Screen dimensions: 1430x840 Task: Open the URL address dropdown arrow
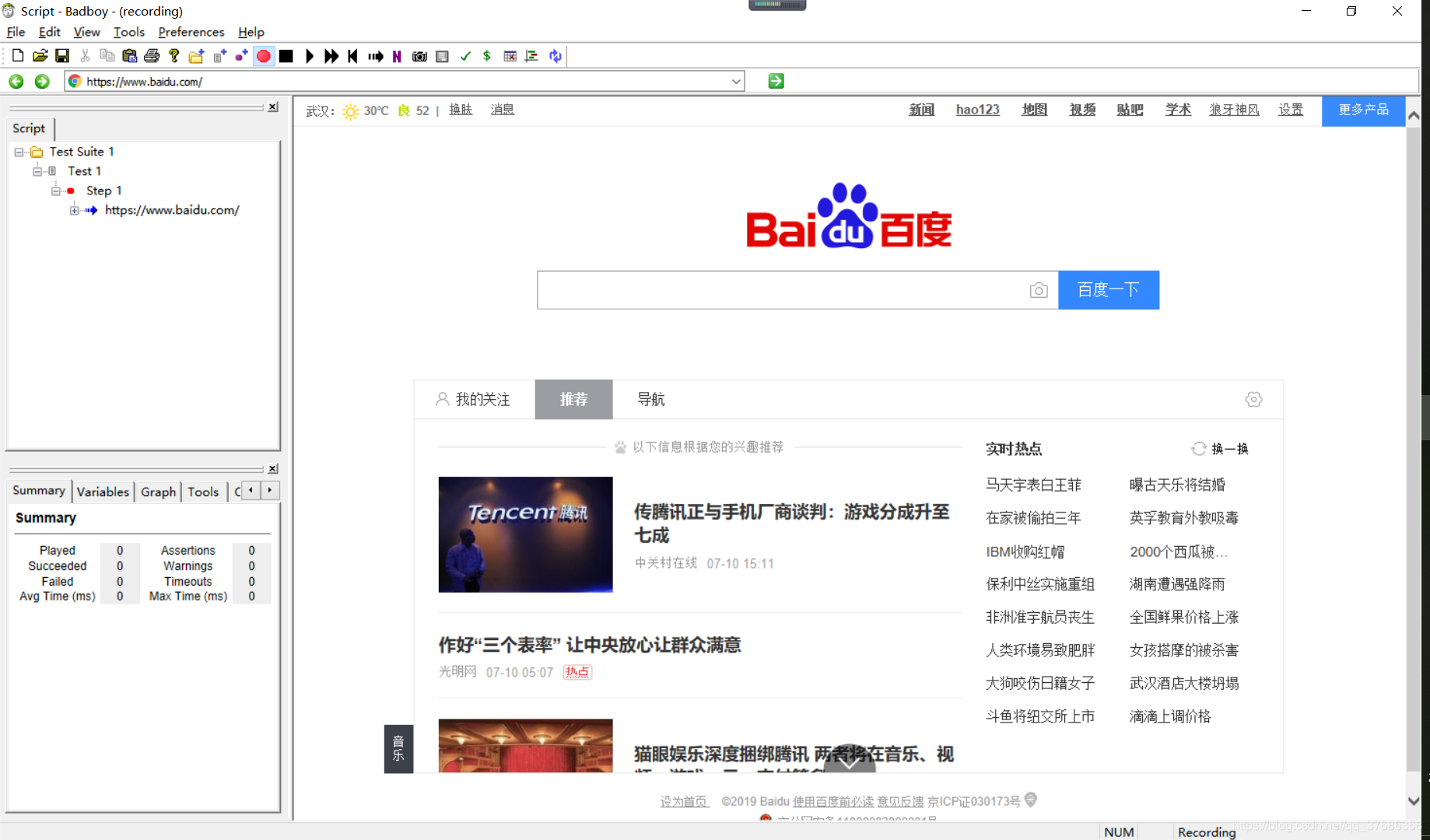(735, 81)
